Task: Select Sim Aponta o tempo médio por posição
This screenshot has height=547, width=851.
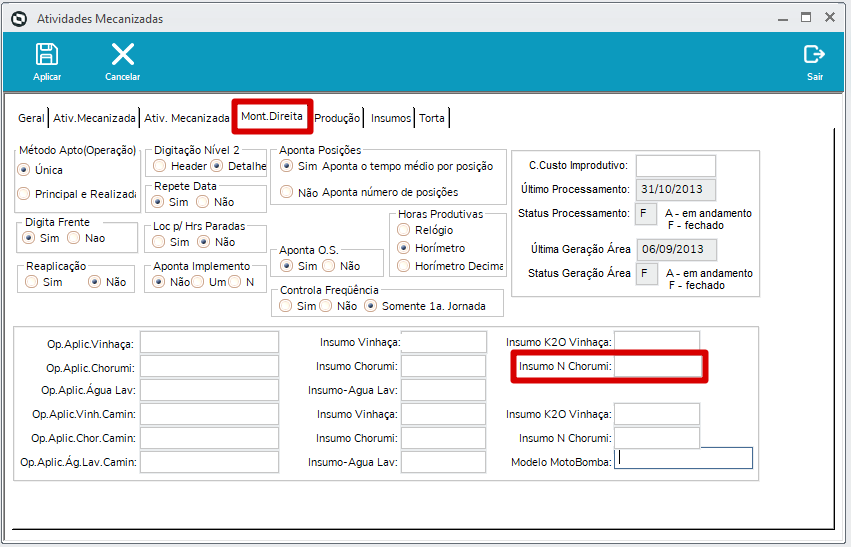Action: pyautogui.click(x=287, y=166)
